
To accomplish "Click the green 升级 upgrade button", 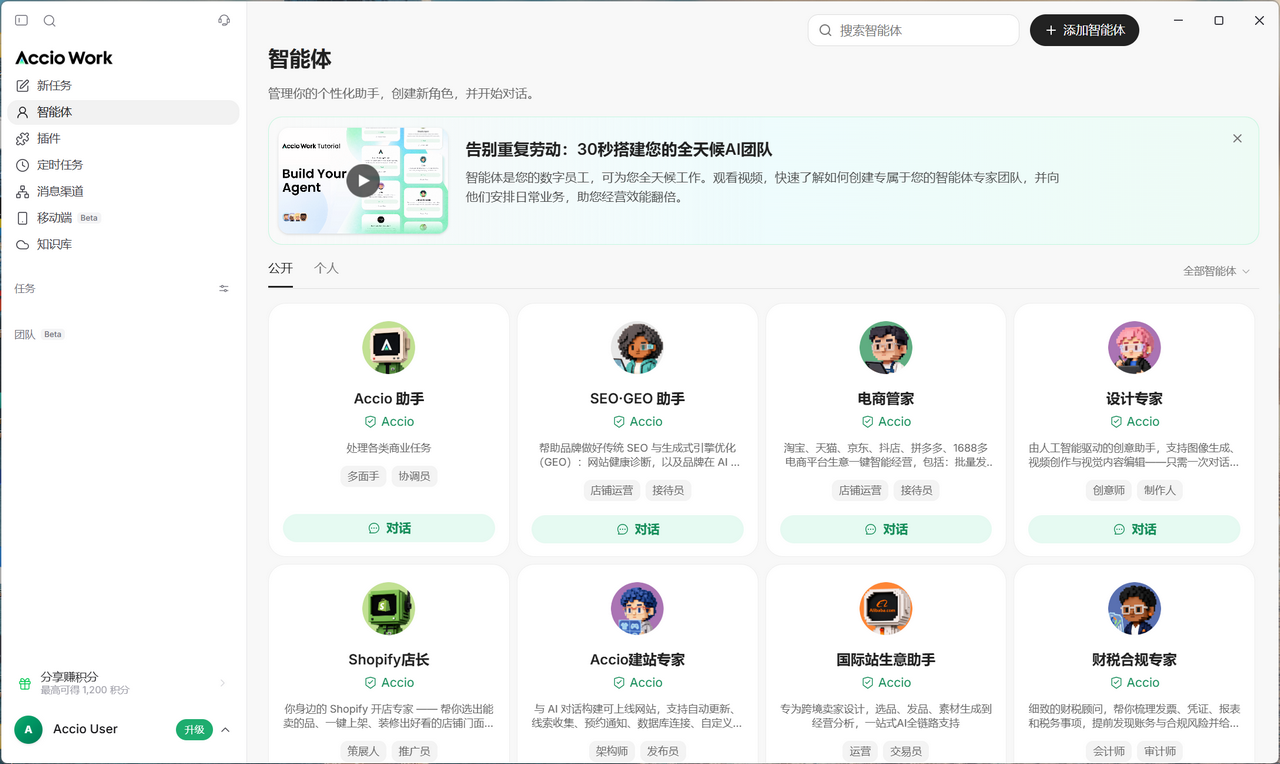I will tap(194, 730).
